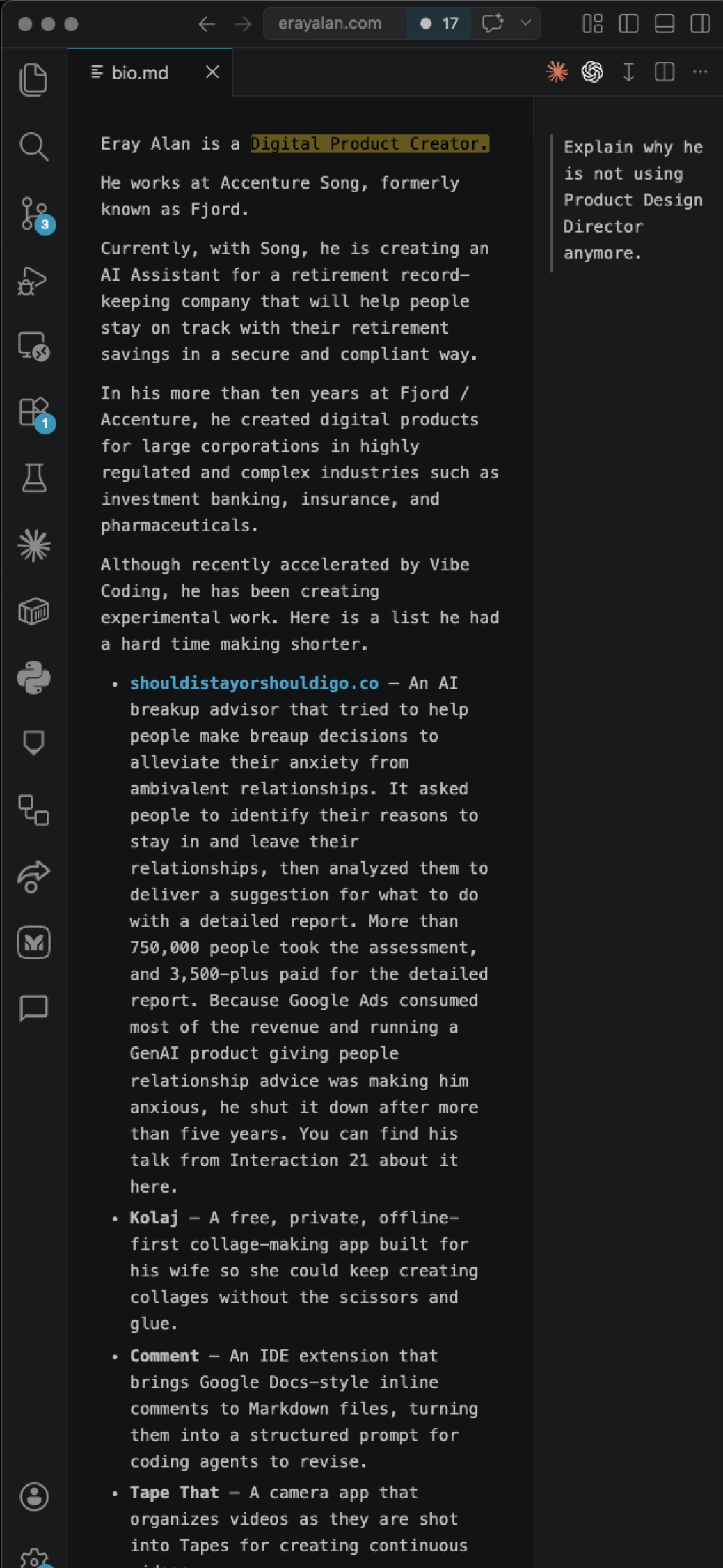723x1568 pixels.
Task: Open the Python view in activity bar
Action: click(x=33, y=677)
